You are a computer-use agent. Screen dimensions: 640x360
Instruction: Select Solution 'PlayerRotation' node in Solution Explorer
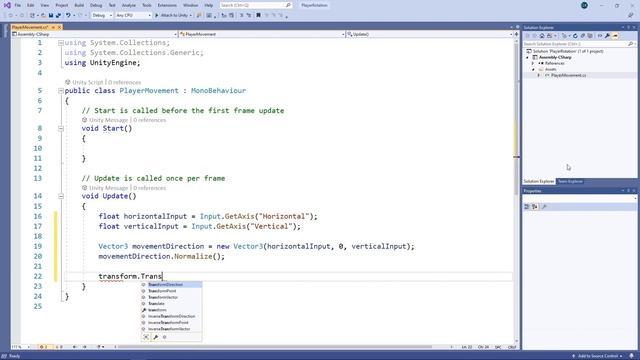click(565, 51)
